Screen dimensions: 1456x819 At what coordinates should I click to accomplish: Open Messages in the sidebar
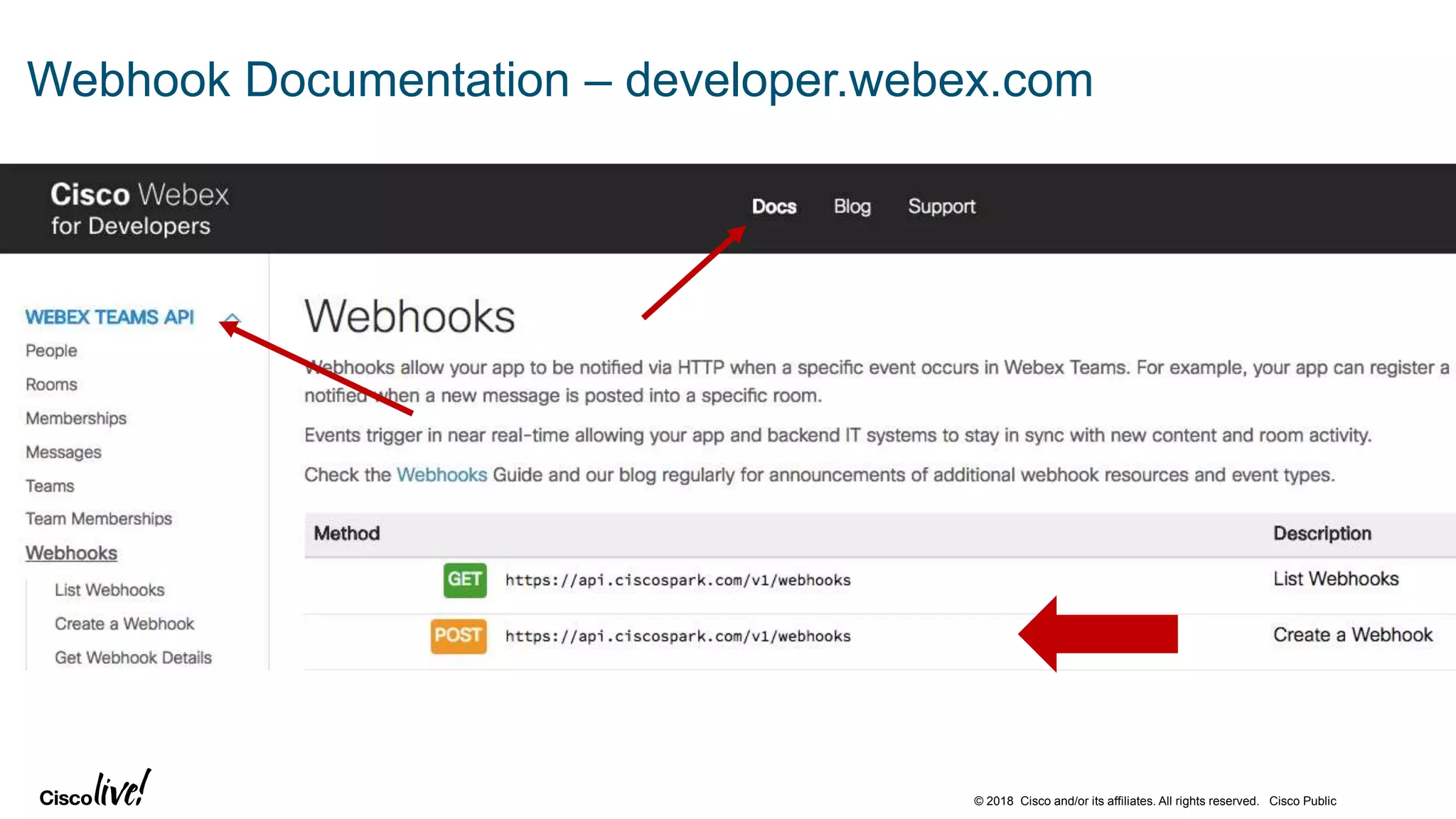click(x=63, y=452)
